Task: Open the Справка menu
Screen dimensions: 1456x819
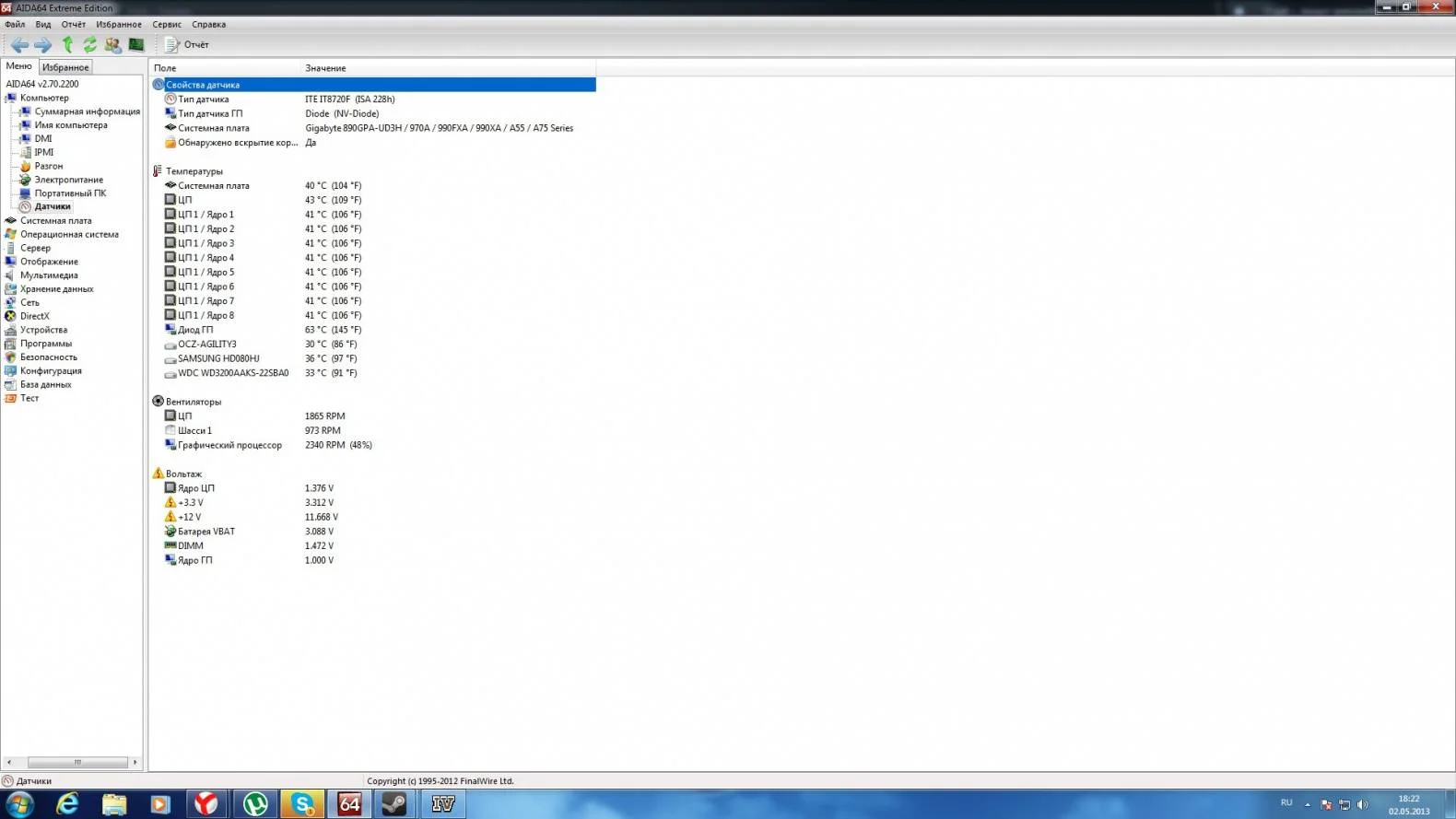Action: tap(209, 25)
